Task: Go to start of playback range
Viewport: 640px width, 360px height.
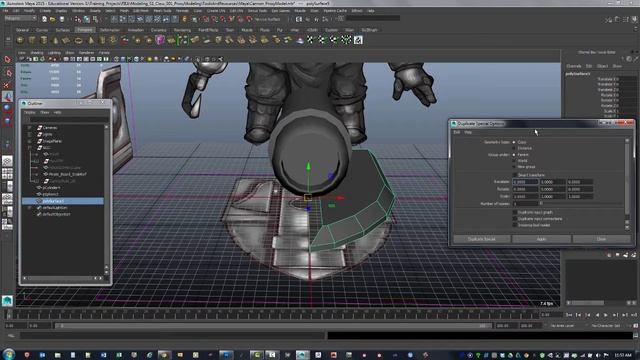Action: [569, 315]
